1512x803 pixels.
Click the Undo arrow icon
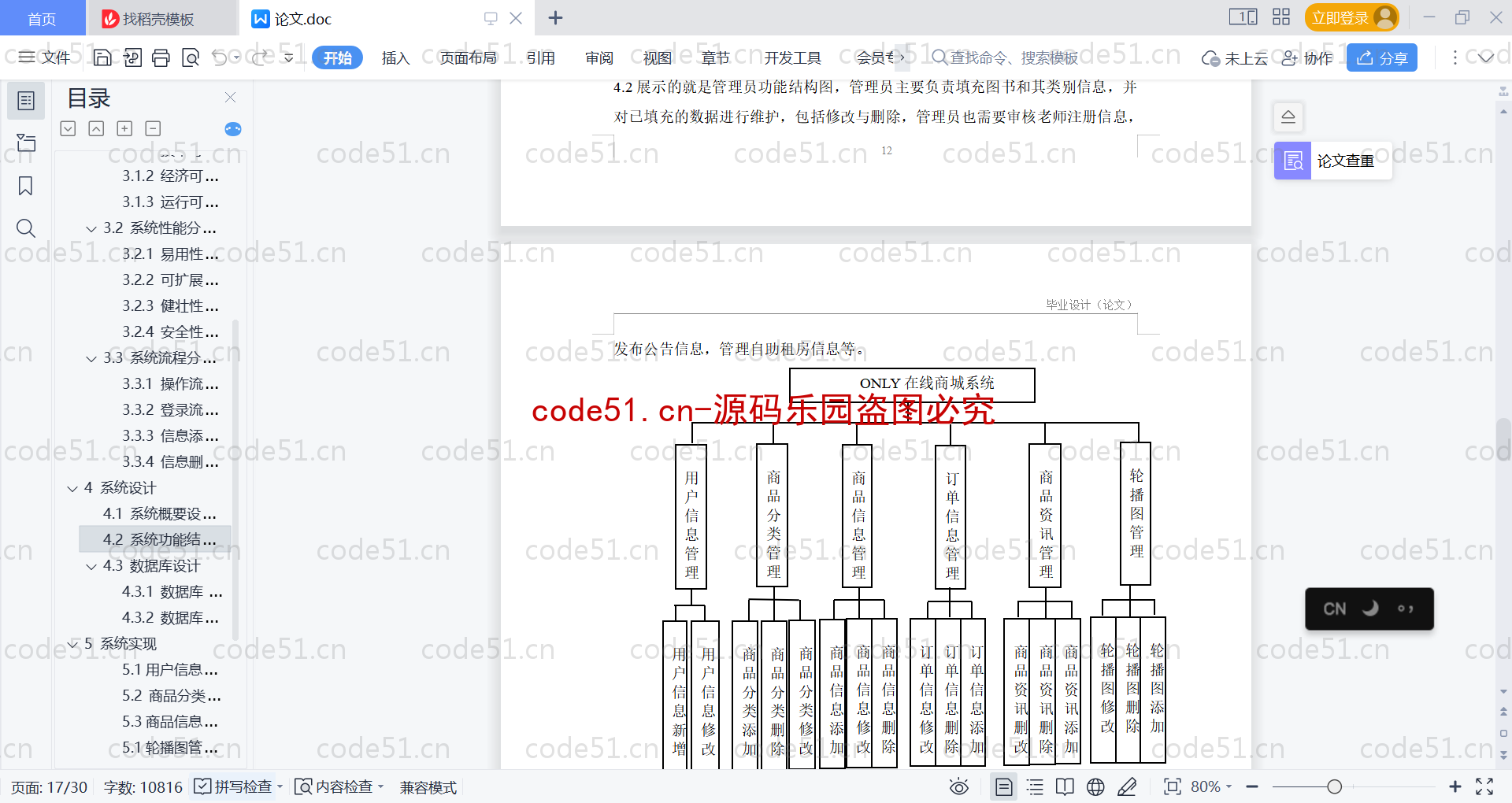click(x=220, y=57)
